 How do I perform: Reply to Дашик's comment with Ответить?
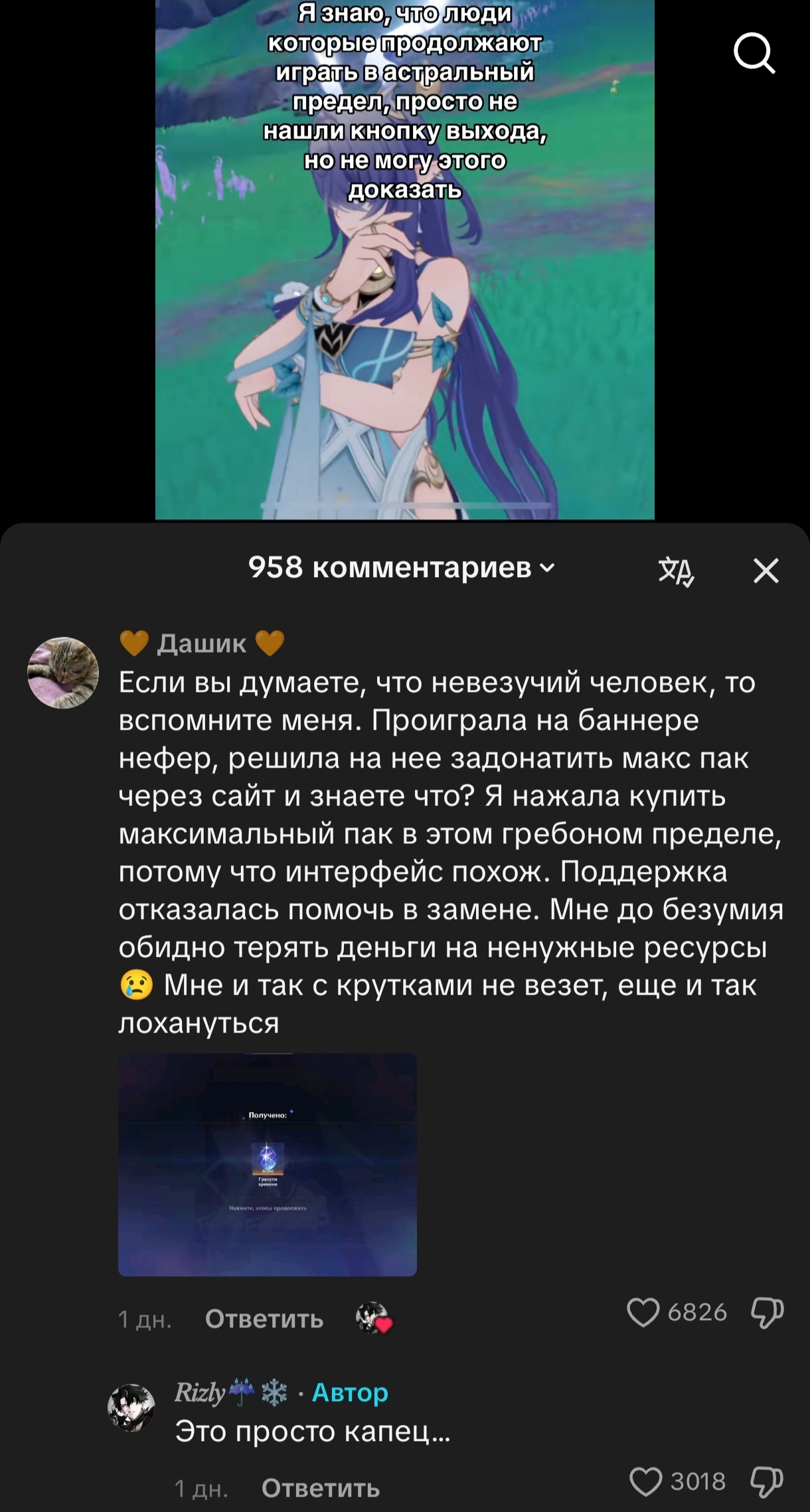point(264,1319)
